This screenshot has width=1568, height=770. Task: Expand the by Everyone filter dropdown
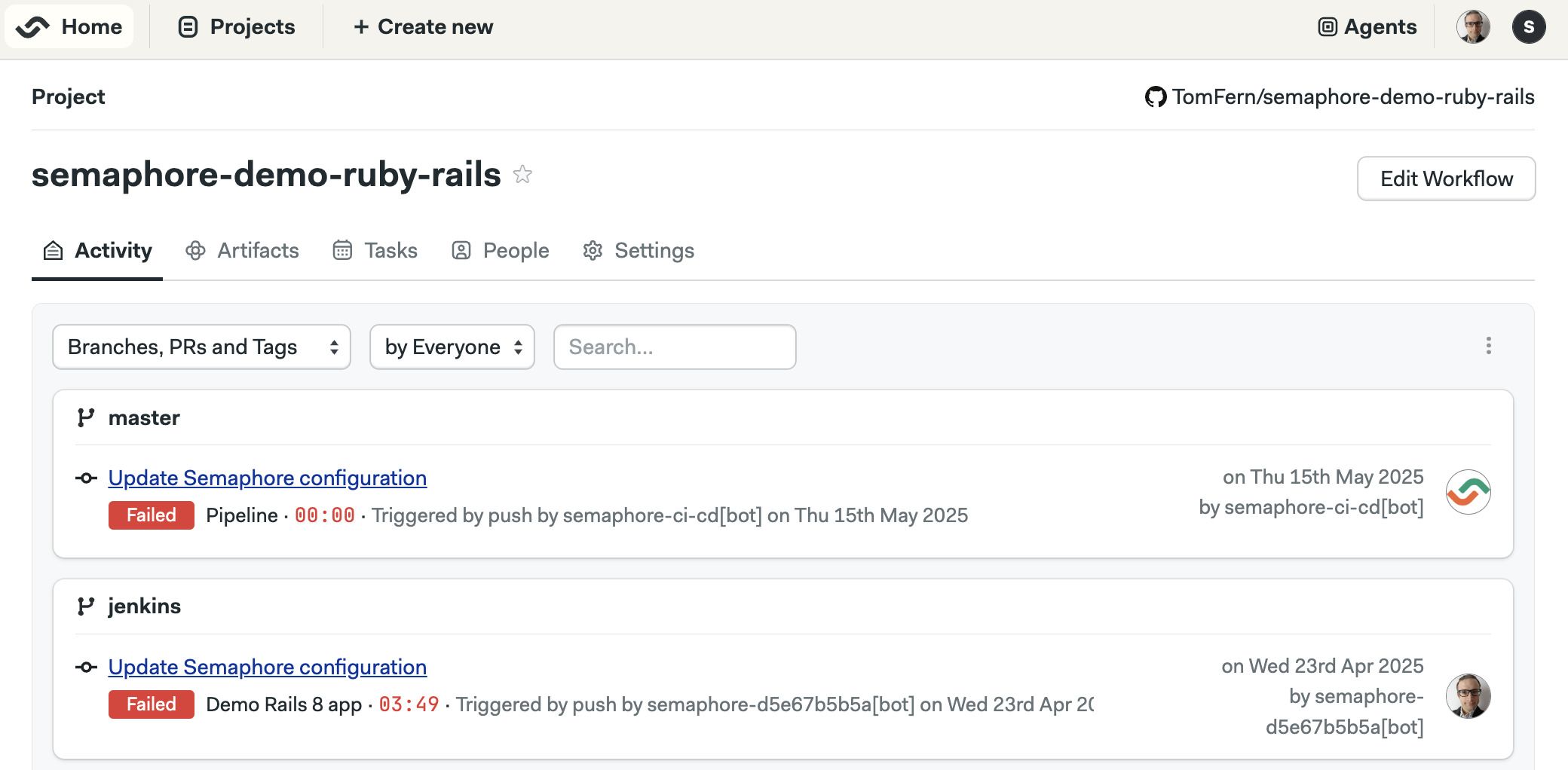(x=452, y=347)
